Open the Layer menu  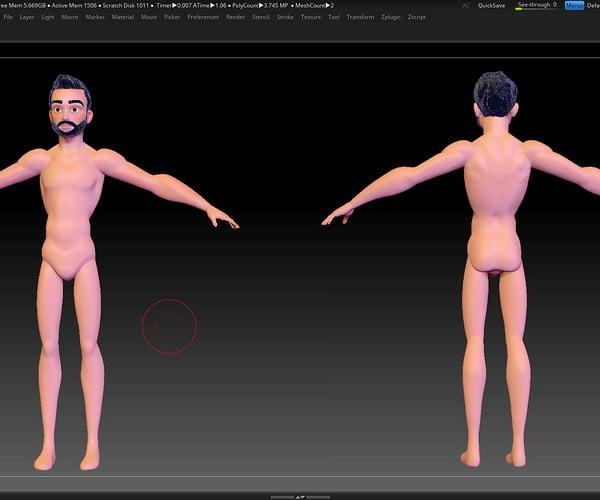click(27, 17)
